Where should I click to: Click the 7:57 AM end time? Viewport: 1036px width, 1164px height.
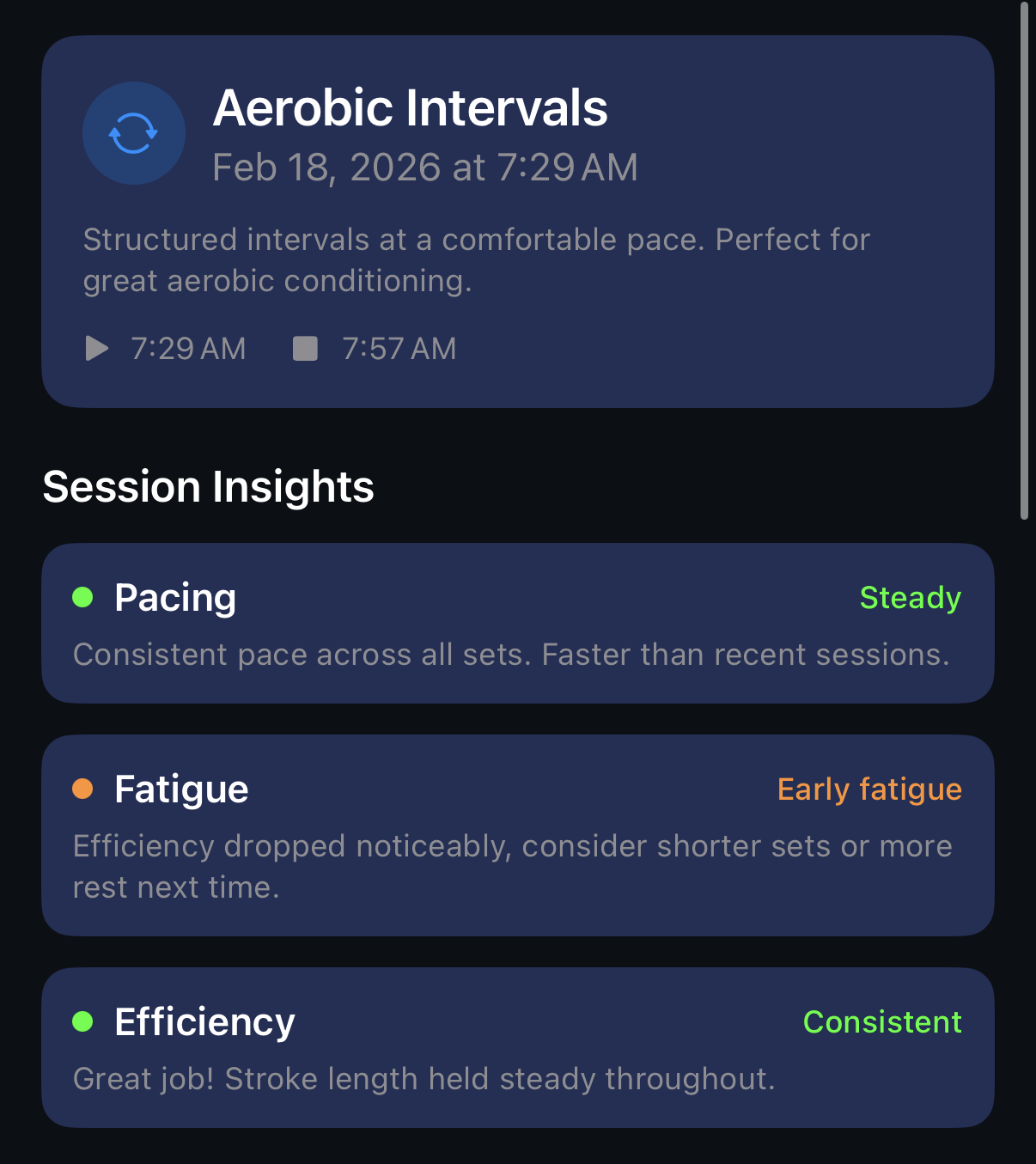(399, 349)
